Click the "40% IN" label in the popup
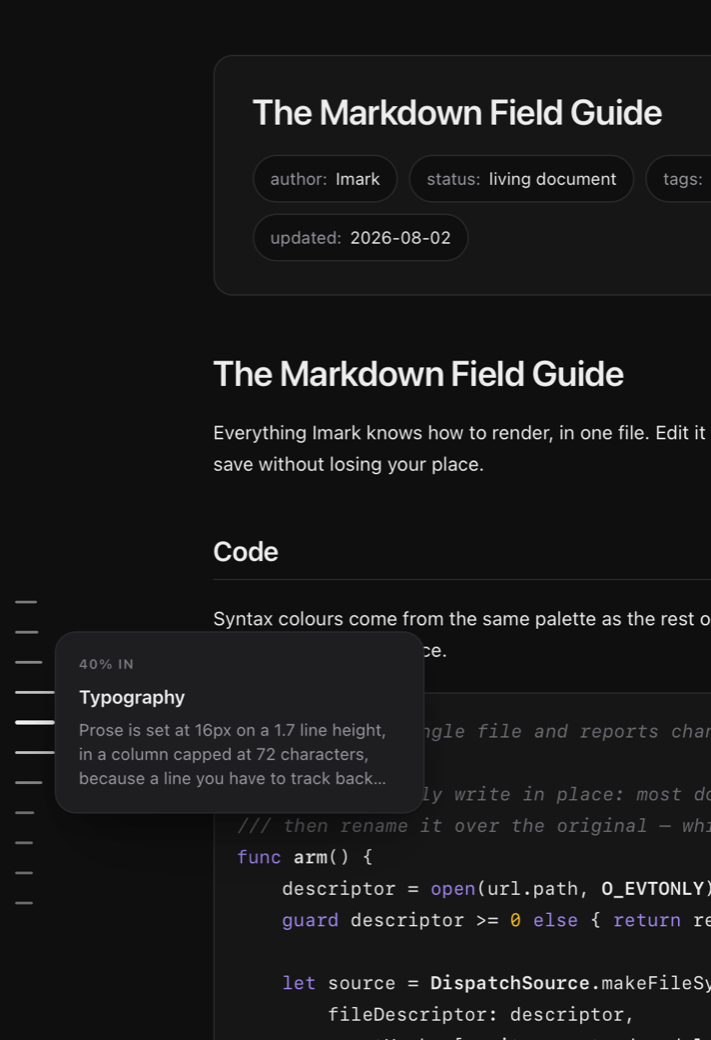 click(106, 664)
